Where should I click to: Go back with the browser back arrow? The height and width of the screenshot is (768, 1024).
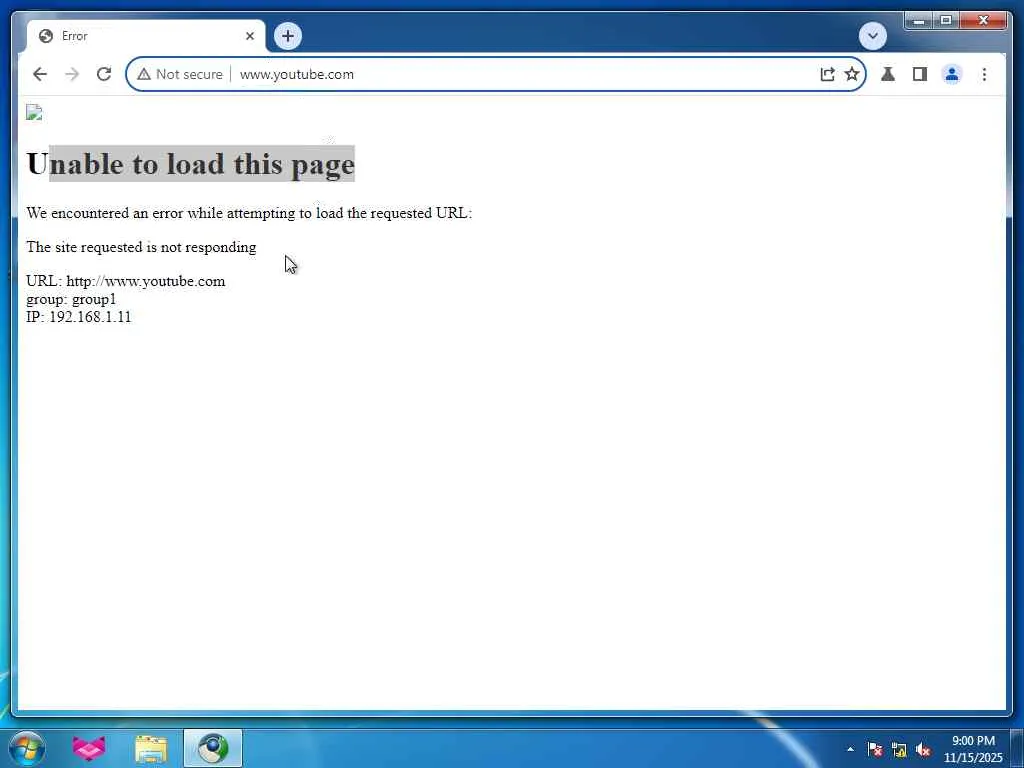pos(40,74)
